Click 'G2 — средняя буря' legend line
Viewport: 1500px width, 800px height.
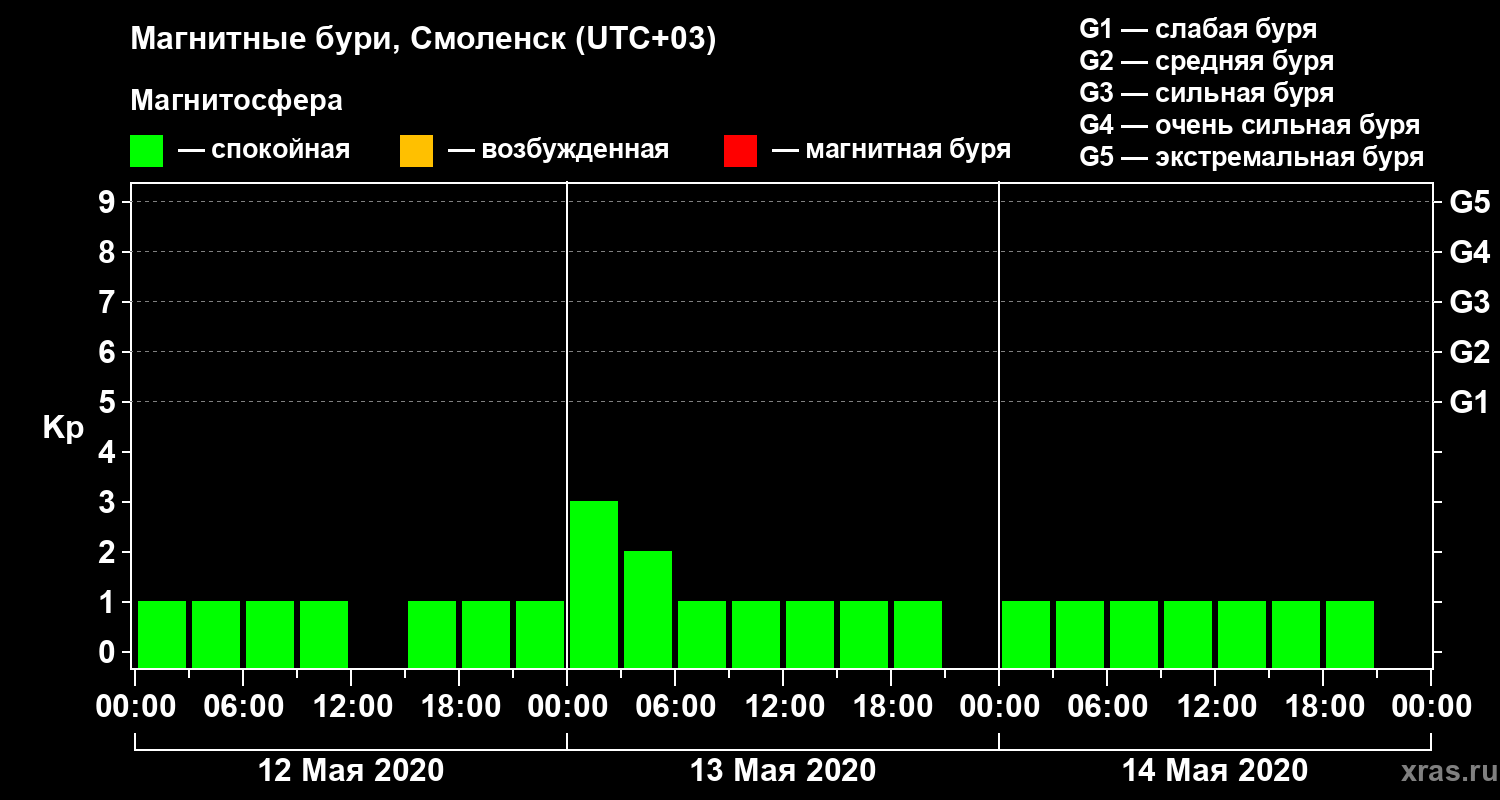tap(1207, 61)
